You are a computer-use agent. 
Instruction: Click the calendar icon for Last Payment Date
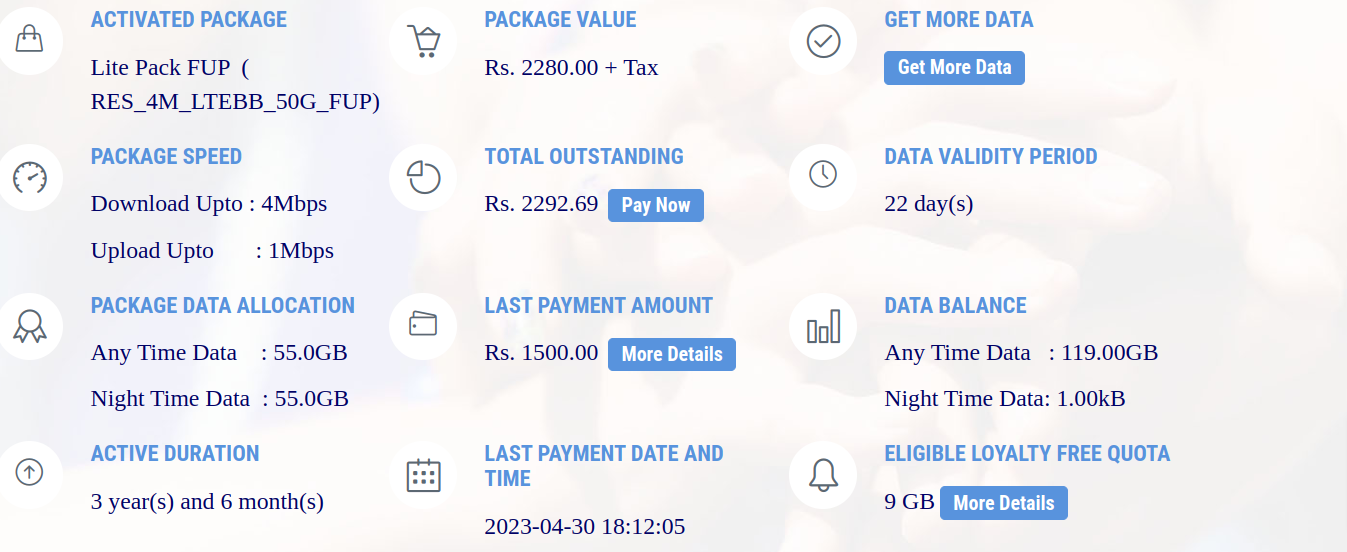coord(423,474)
